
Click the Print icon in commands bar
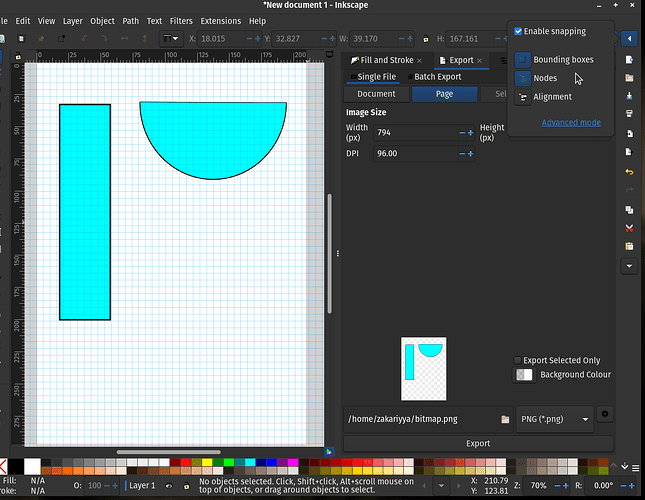[x=629, y=114]
